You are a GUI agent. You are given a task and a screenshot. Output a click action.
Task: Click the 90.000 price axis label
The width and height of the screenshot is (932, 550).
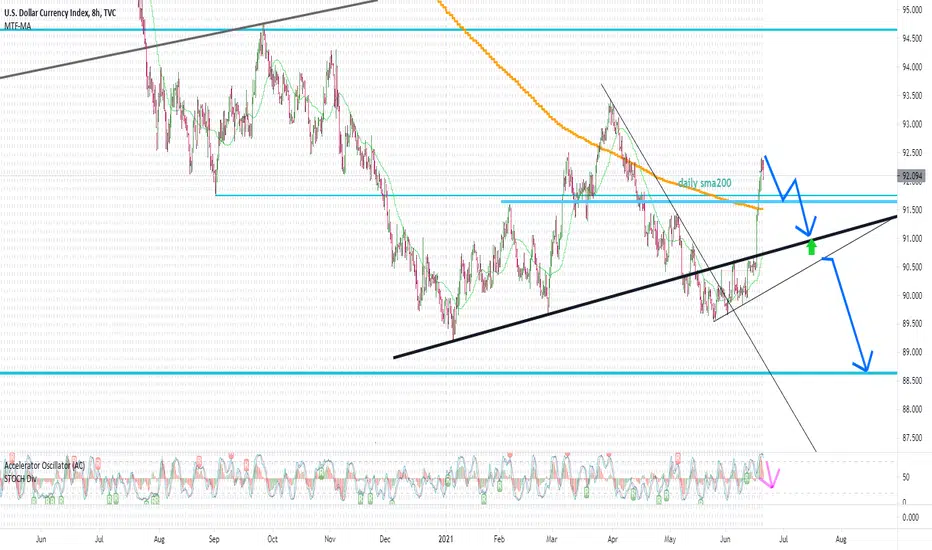pos(912,295)
